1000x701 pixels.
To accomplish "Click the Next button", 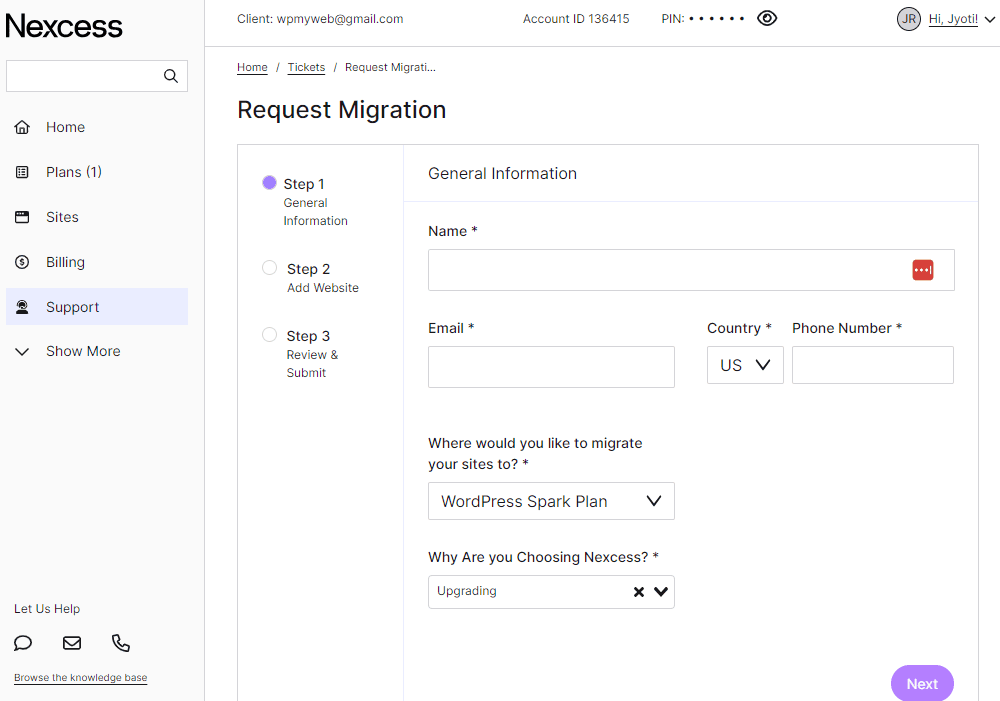I will tap(921, 683).
